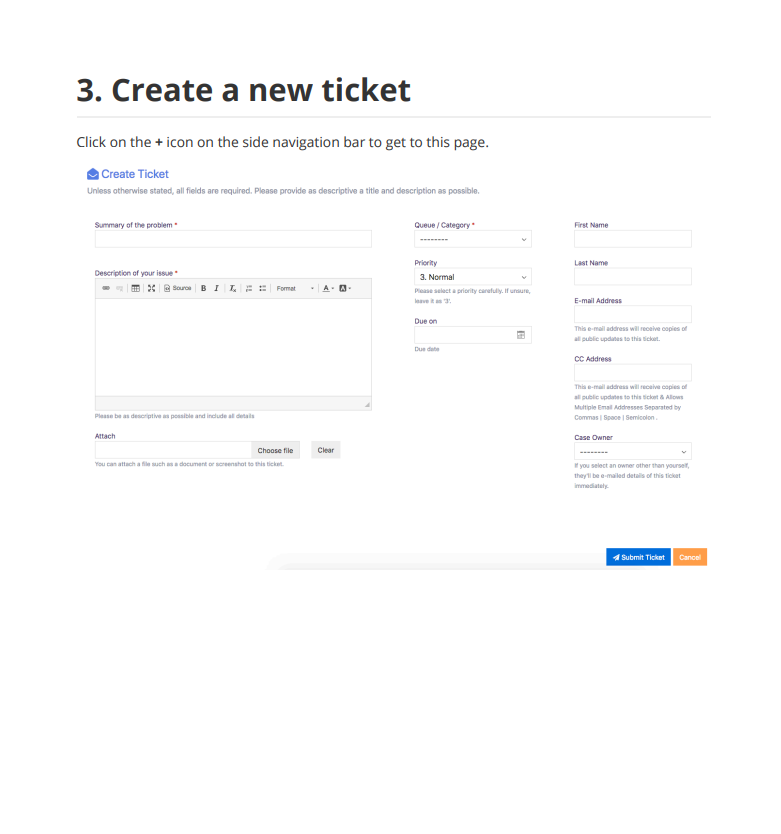Insert a numbered list

(x=248, y=288)
